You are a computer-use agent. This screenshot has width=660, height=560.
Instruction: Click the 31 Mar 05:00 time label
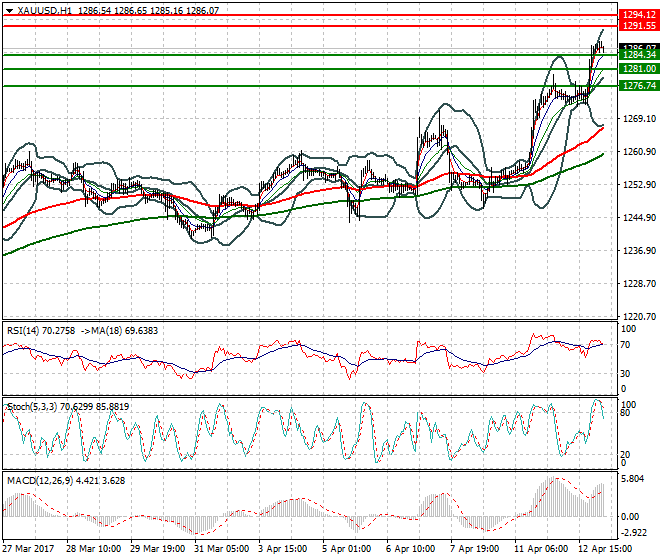[x=221, y=549]
